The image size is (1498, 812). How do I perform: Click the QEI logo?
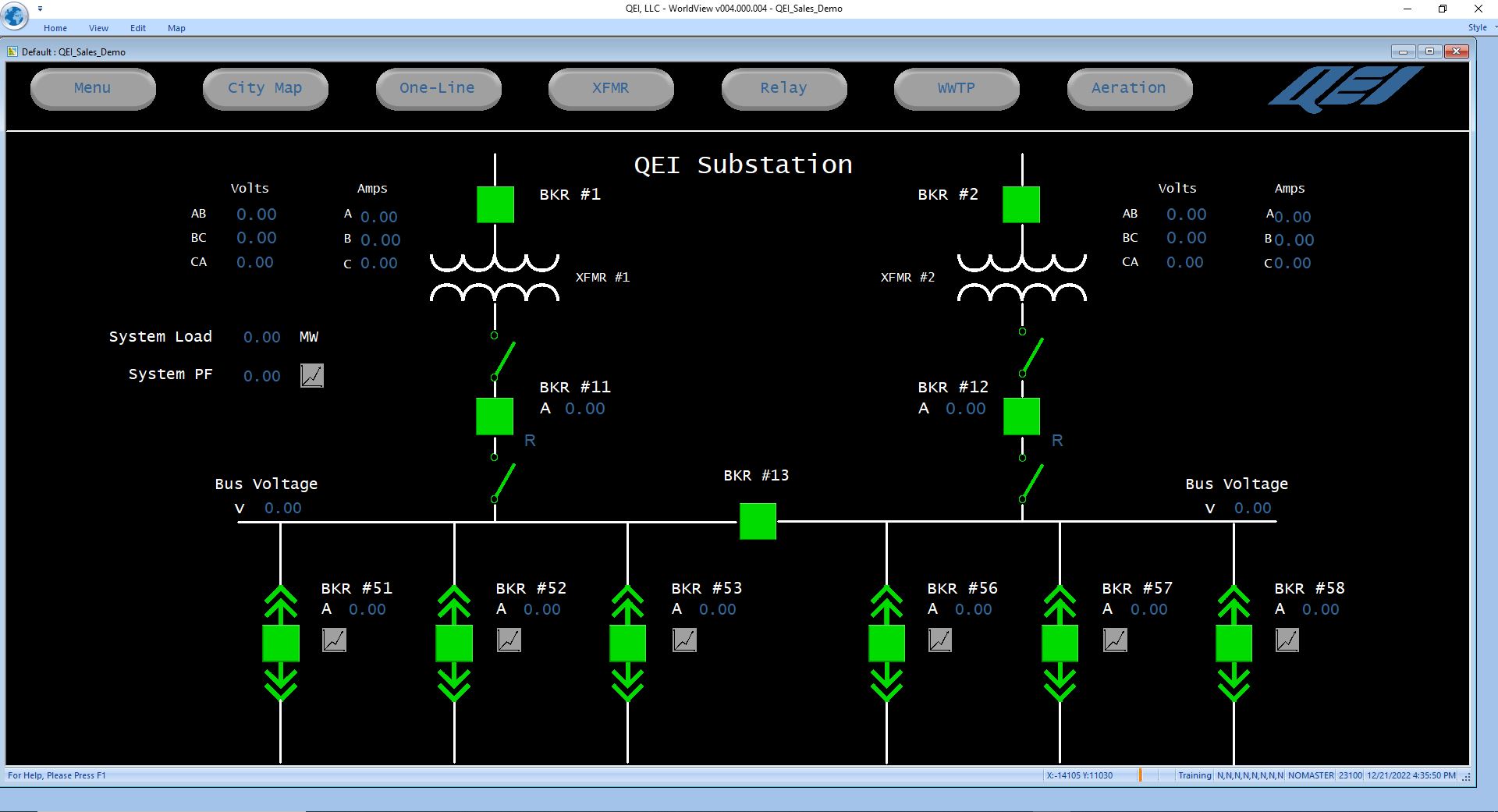1344,89
